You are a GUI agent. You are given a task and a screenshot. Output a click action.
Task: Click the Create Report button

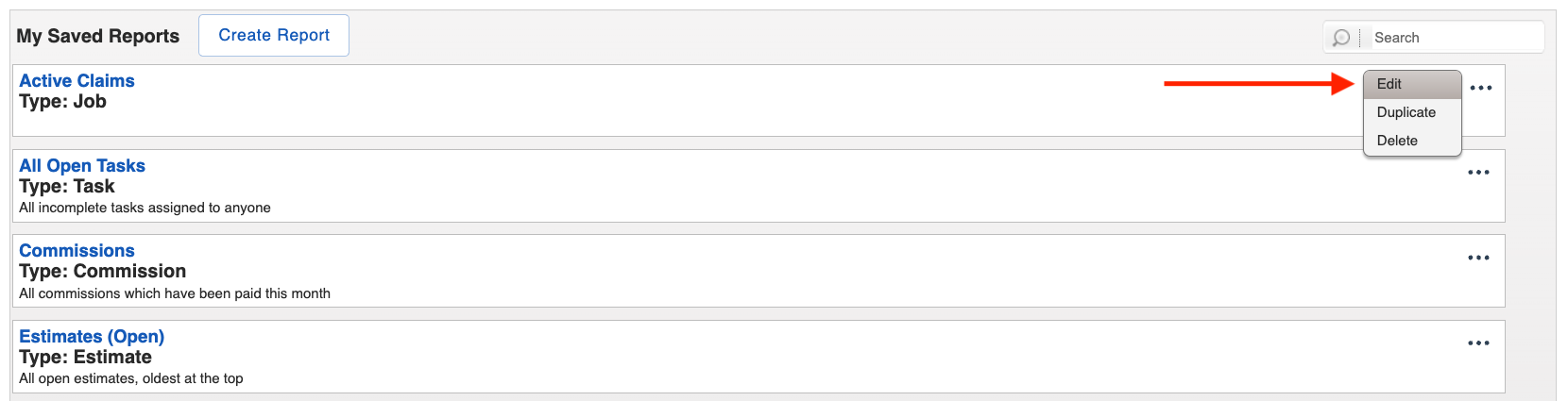click(x=274, y=35)
